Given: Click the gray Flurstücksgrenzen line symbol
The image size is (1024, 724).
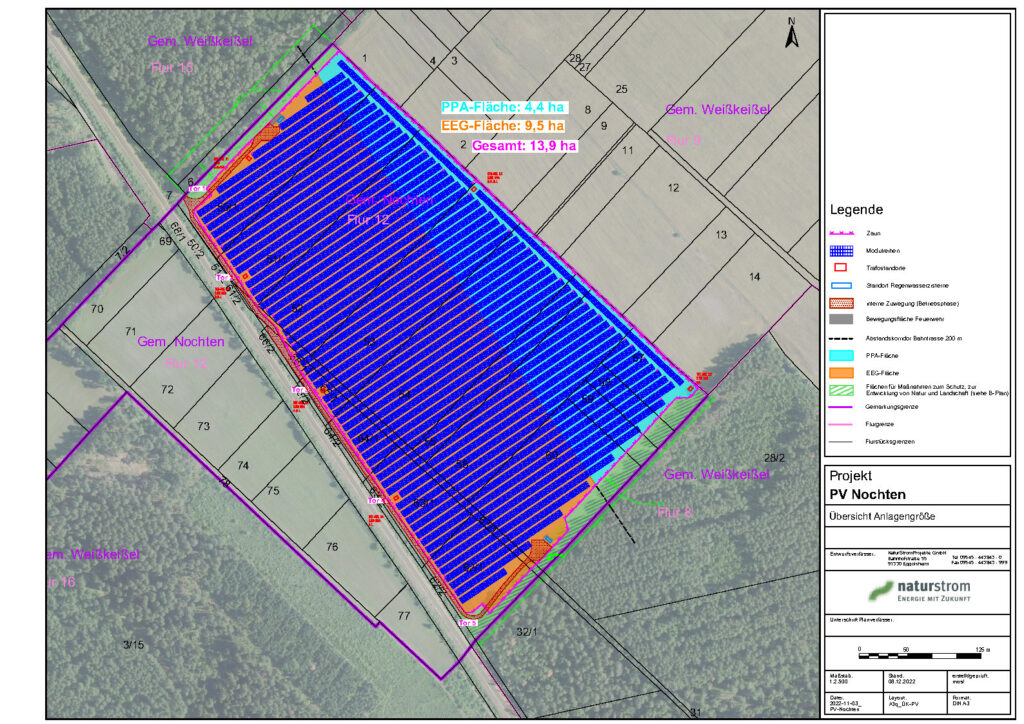Looking at the screenshot, I should [841, 441].
